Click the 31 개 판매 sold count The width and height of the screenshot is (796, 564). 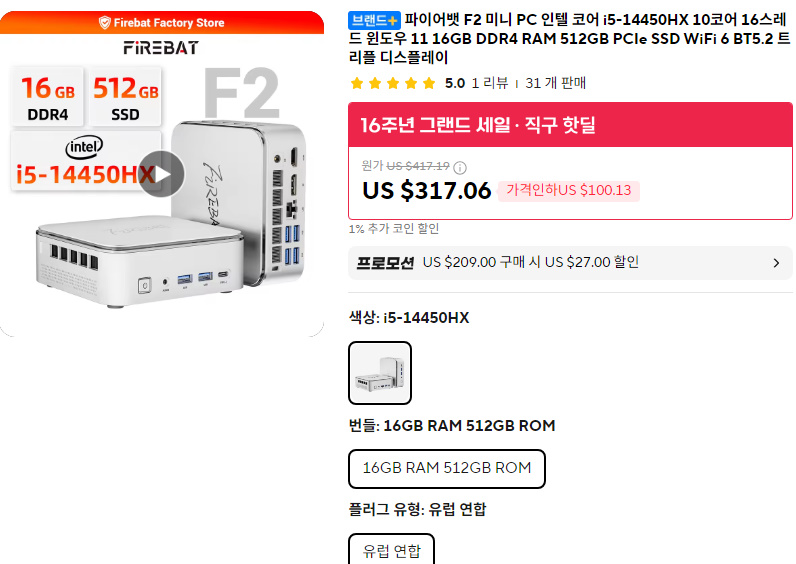click(555, 83)
